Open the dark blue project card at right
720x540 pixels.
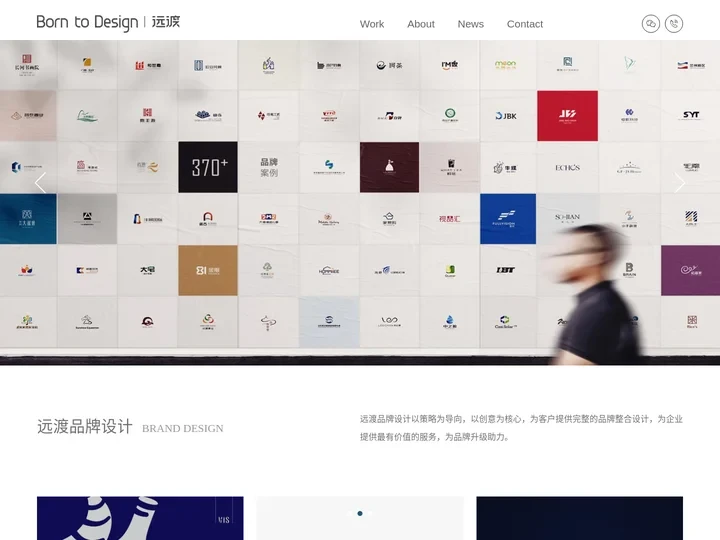pyautogui.click(x=579, y=518)
